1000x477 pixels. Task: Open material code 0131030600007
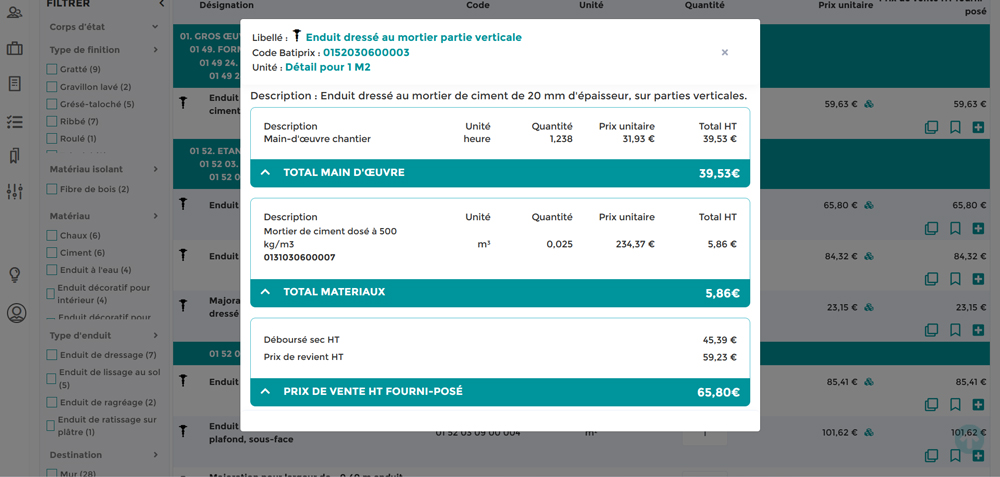pos(299,258)
